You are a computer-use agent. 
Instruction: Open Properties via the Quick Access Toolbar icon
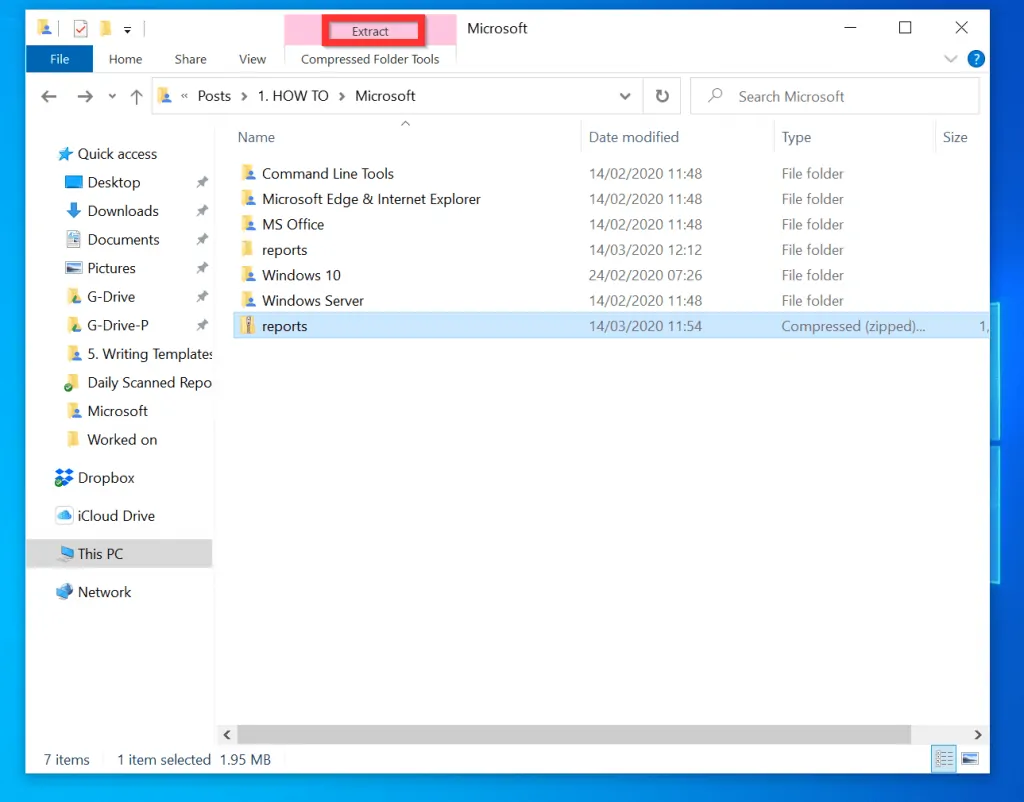click(80, 28)
